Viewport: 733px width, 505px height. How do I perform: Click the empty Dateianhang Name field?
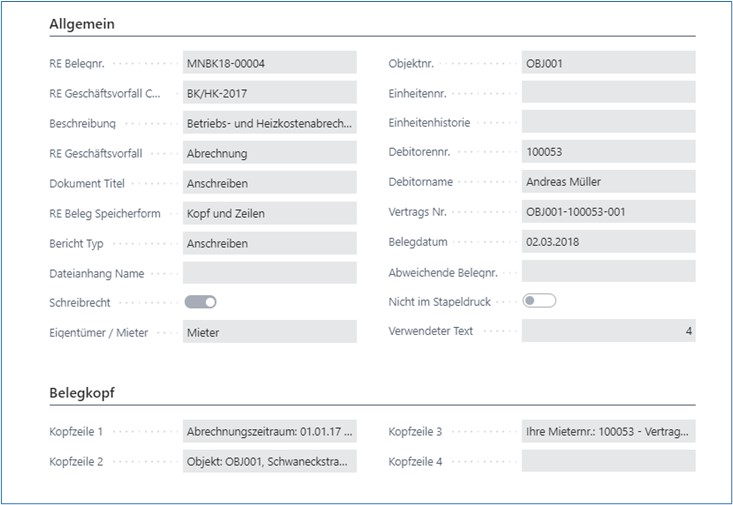(269, 273)
